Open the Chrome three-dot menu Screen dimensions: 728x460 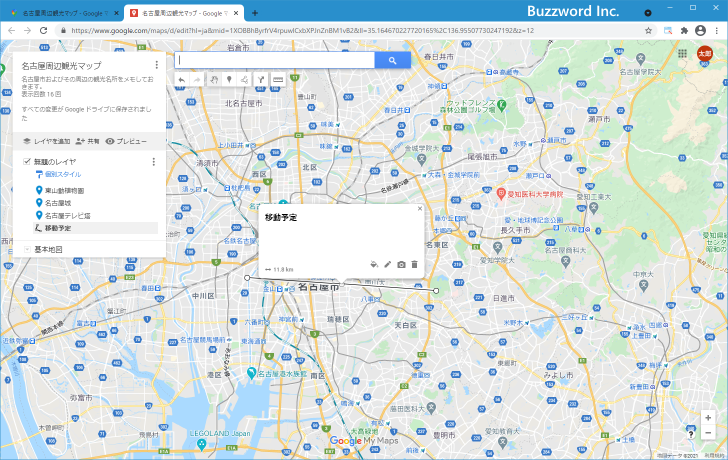[x=717, y=31]
